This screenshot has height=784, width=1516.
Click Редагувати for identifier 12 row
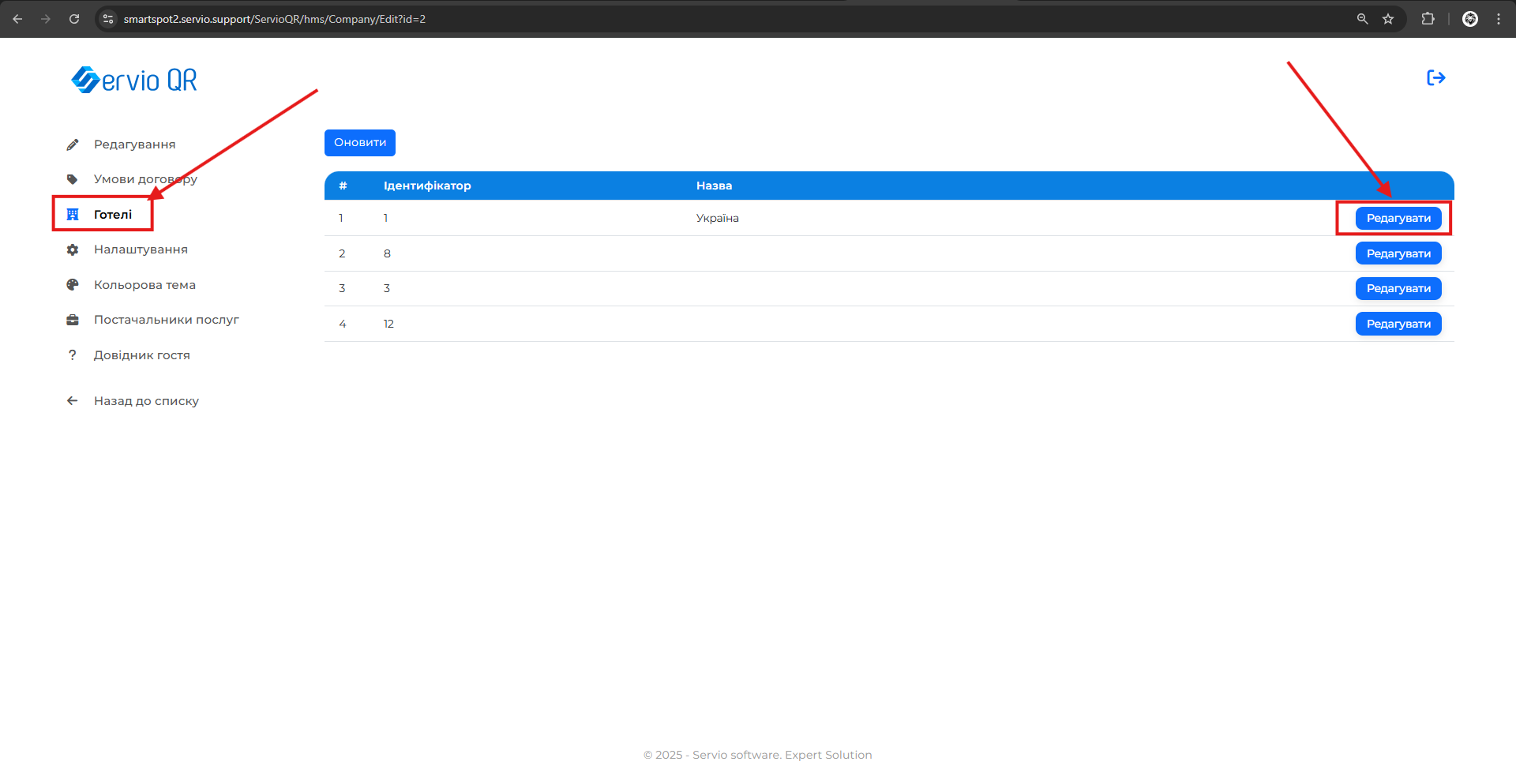click(1398, 324)
